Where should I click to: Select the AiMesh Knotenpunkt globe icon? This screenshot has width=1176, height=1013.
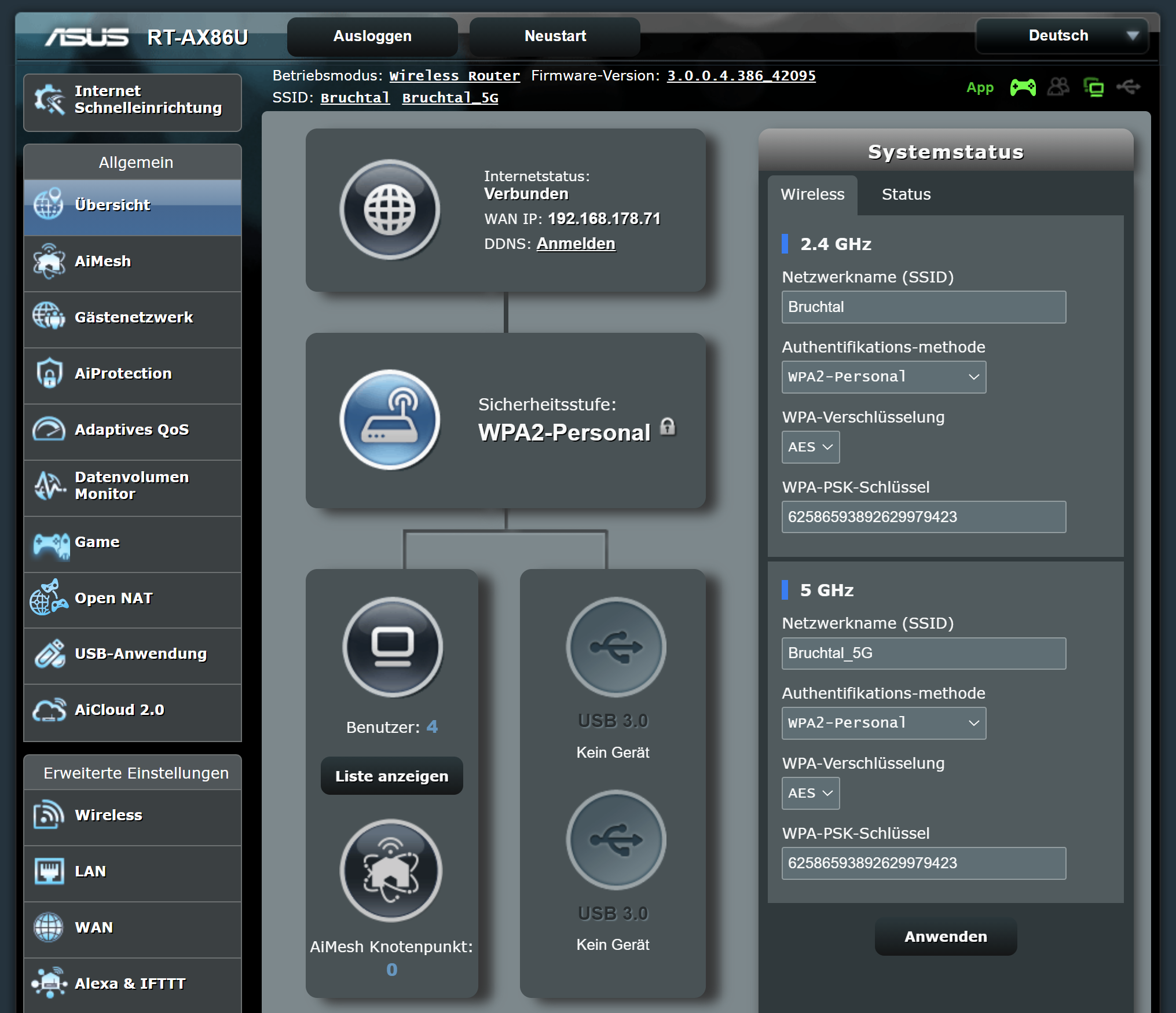coord(391,871)
